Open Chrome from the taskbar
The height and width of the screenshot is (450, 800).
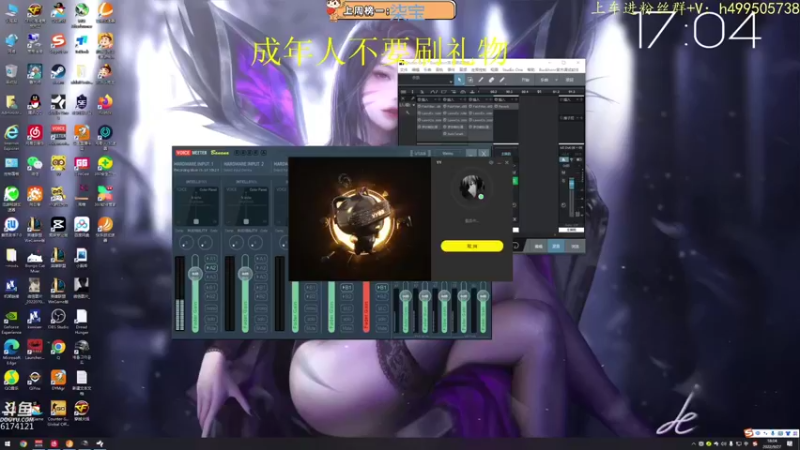point(23,444)
